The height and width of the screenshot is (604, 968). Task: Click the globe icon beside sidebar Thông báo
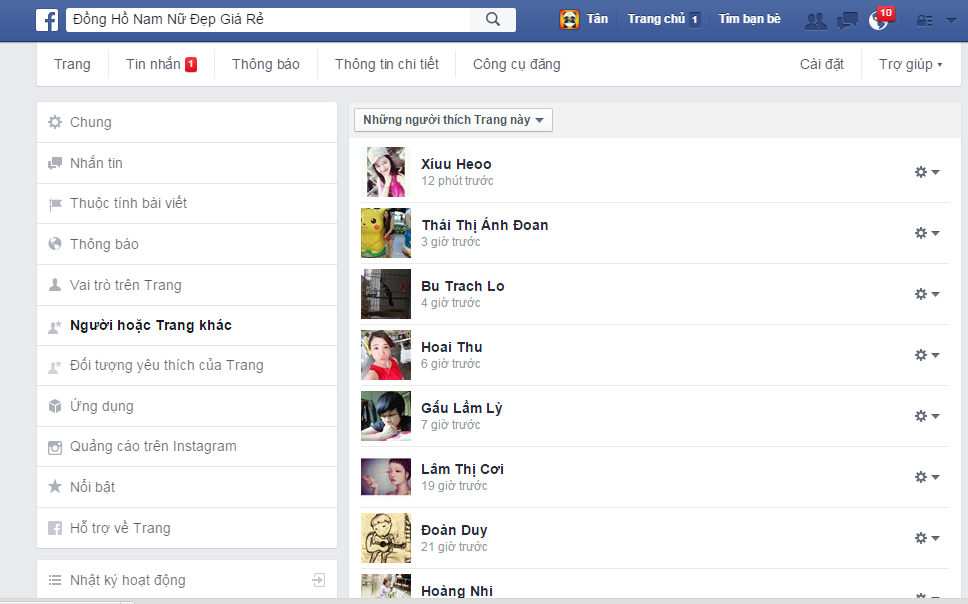tap(55, 244)
